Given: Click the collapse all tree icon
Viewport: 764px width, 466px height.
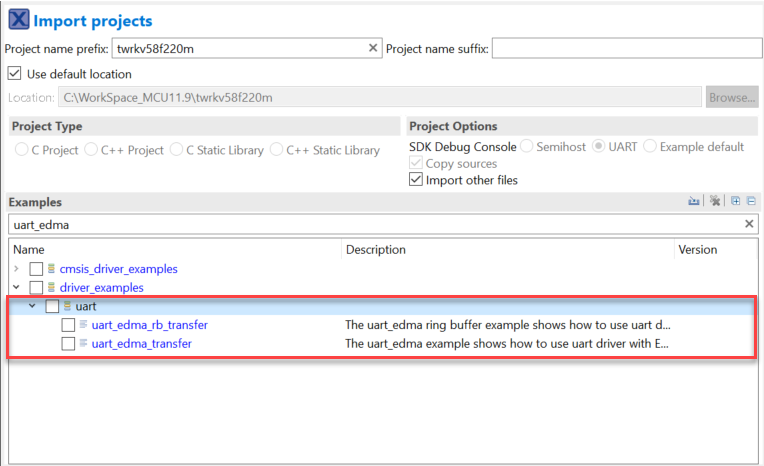Looking at the screenshot, I should pyautogui.click(x=751, y=201).
